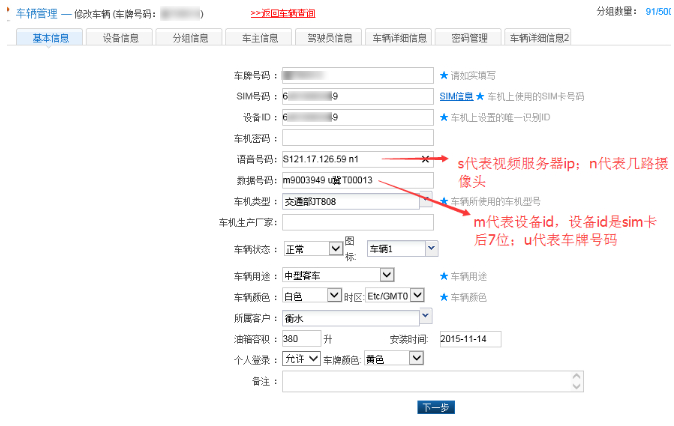Click the blue star next to 车辆用途 hint
Image resolution: width=674 pixels, height=426 pixels.
[444, 275]
